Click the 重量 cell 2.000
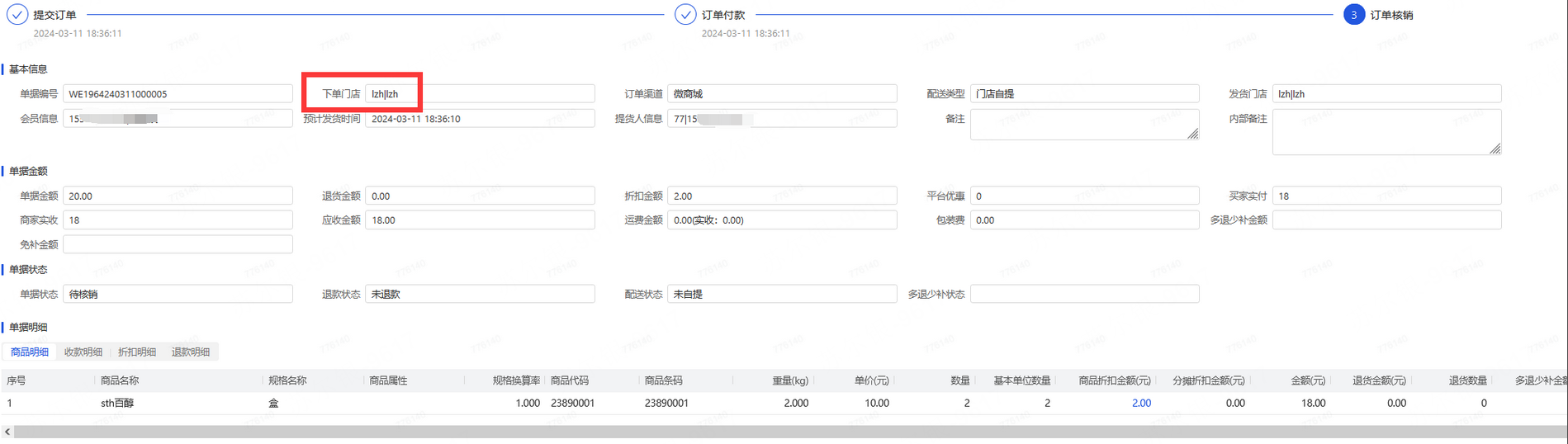Viewport: 1568px width, 444px height. (x=796, y=404)
